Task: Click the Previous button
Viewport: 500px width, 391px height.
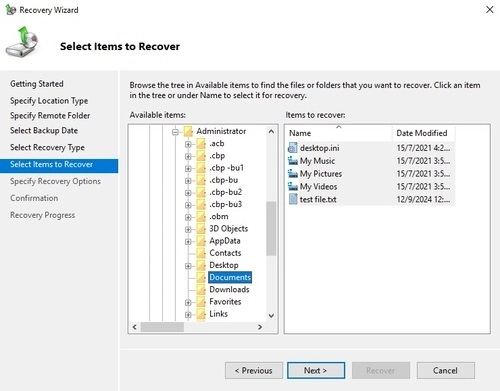Action: pos(254,370)
